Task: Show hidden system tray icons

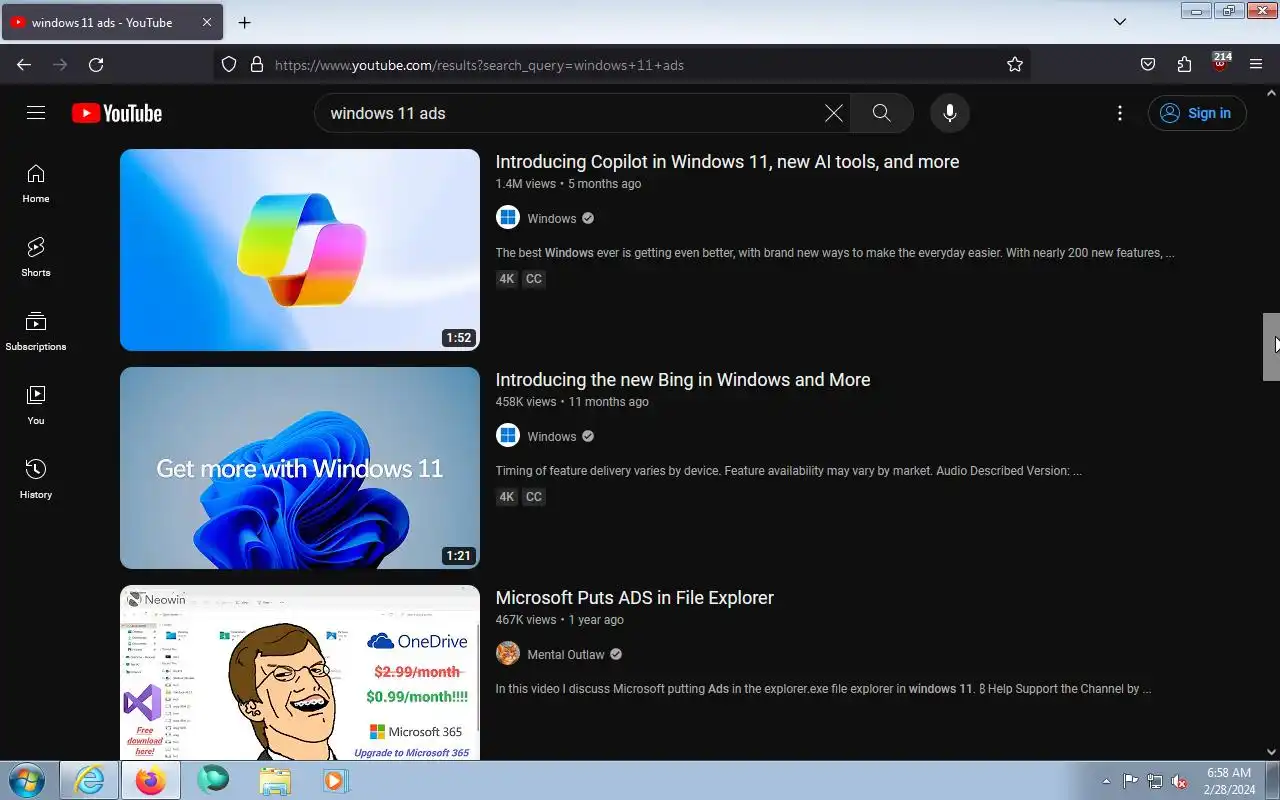Action: click(x=1106, y=781)
